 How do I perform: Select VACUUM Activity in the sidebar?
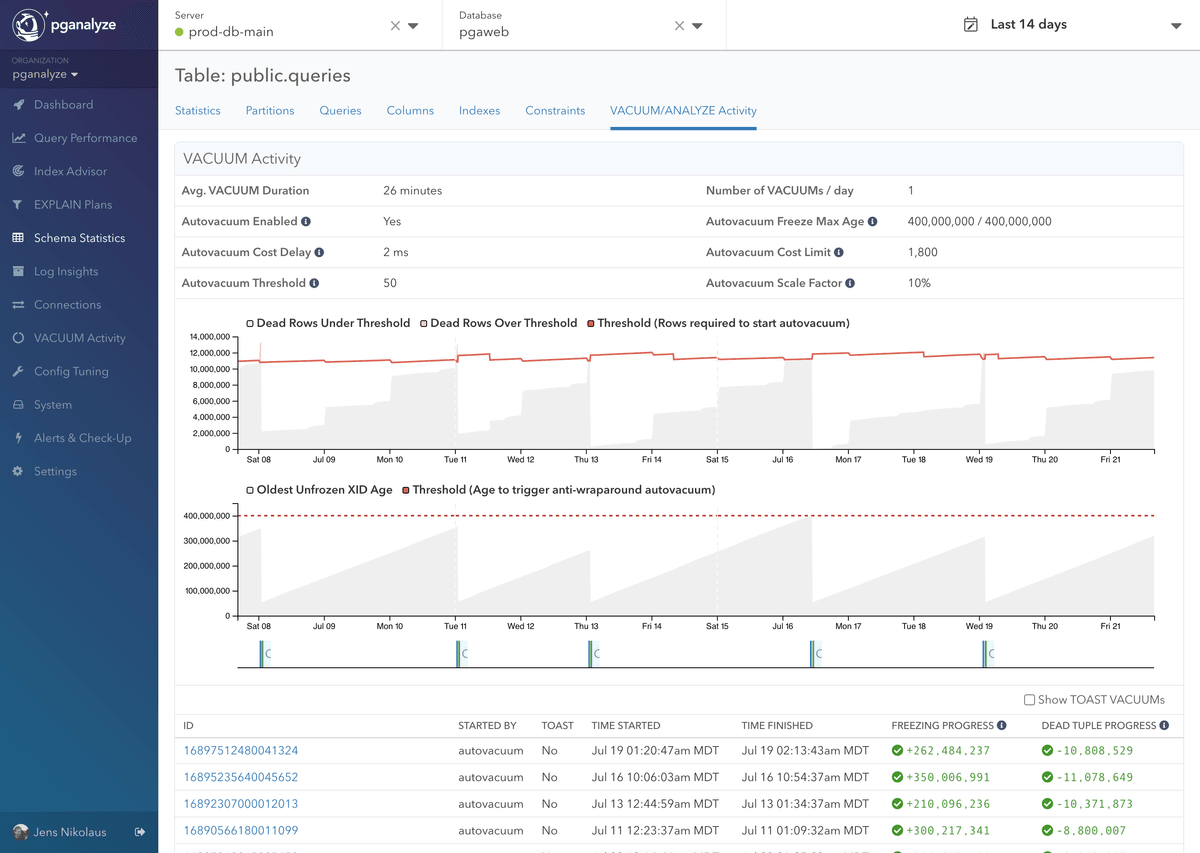point(78,337)
